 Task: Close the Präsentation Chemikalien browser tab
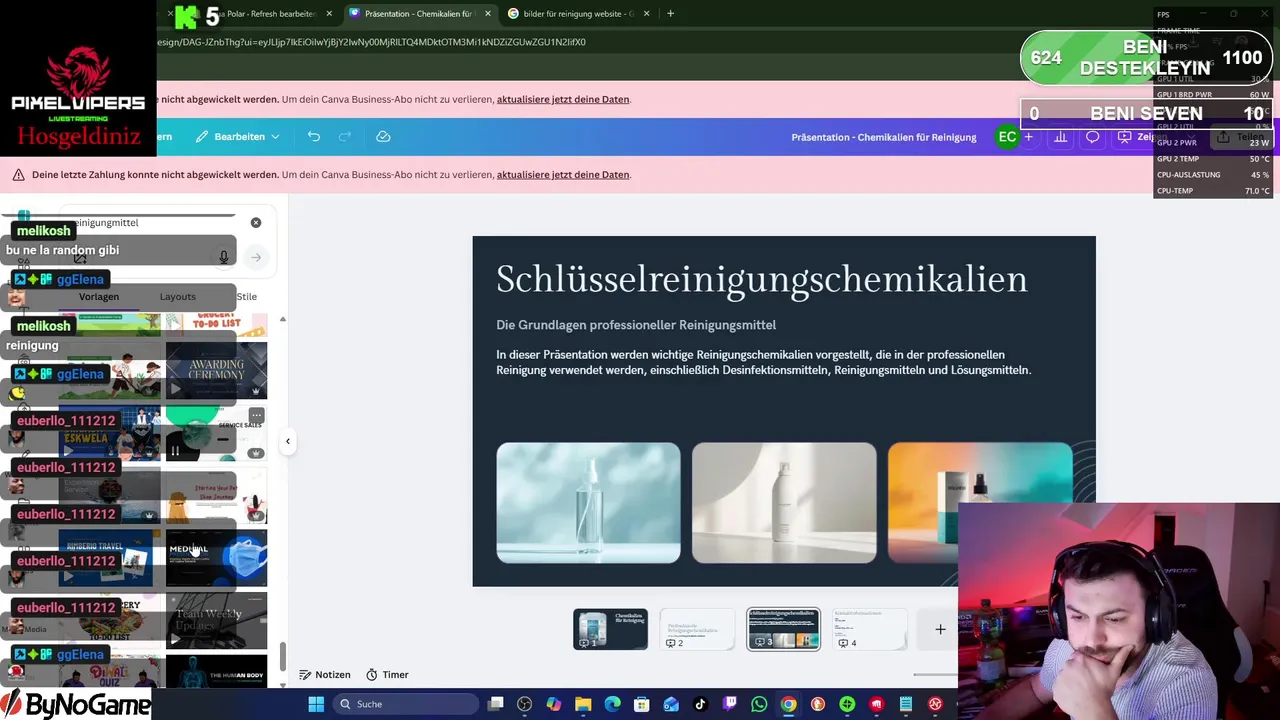(488, 14)
